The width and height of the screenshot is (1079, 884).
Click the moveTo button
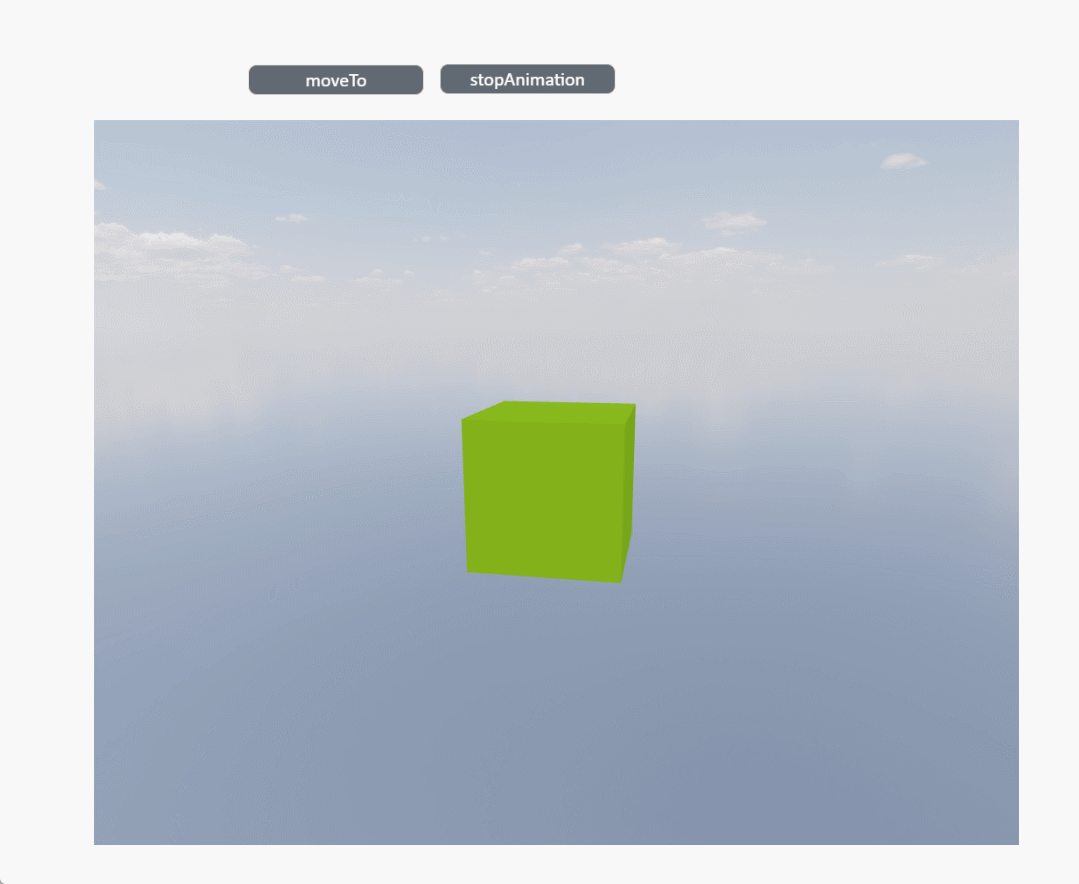pos(336,80)
